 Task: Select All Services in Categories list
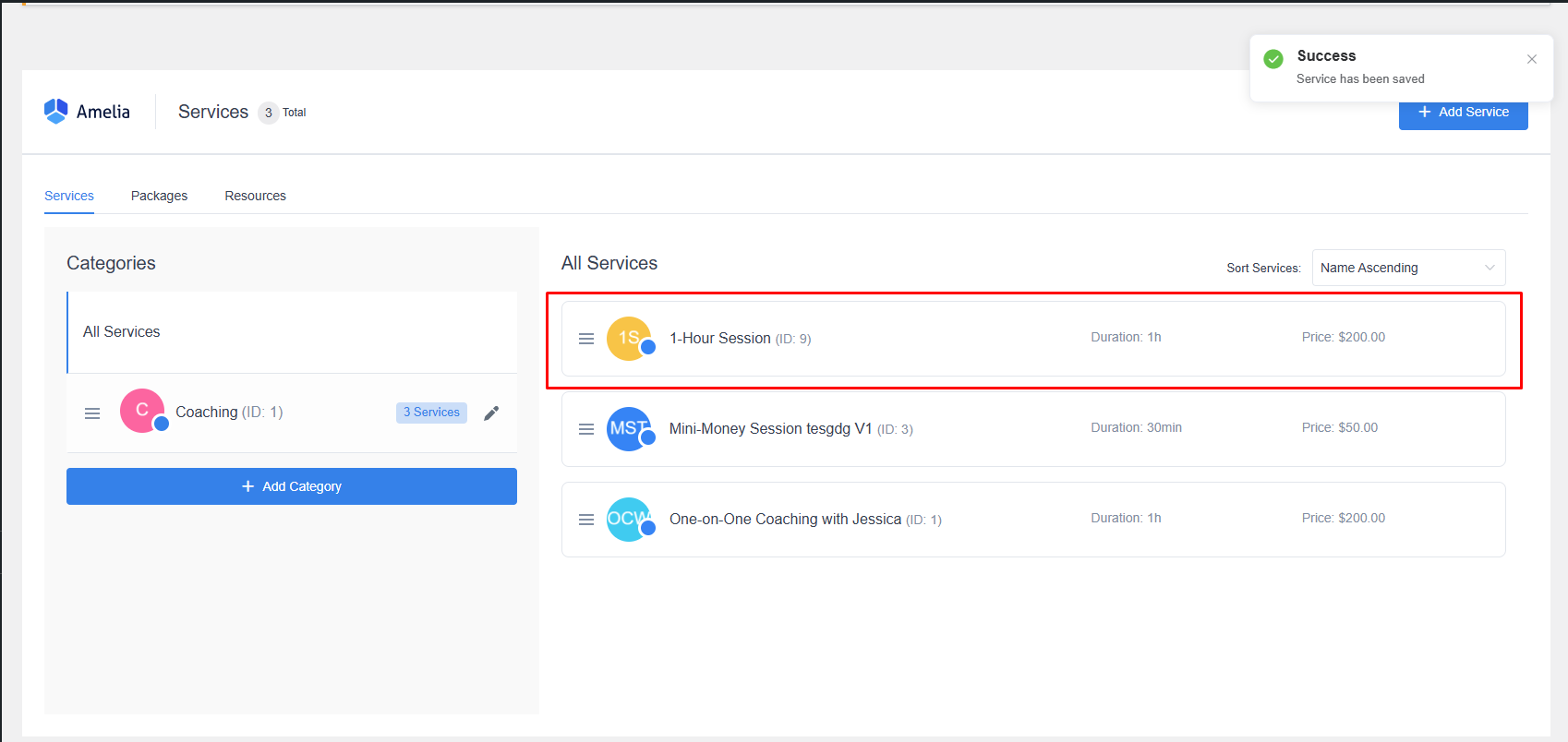(x=122, y=332)
